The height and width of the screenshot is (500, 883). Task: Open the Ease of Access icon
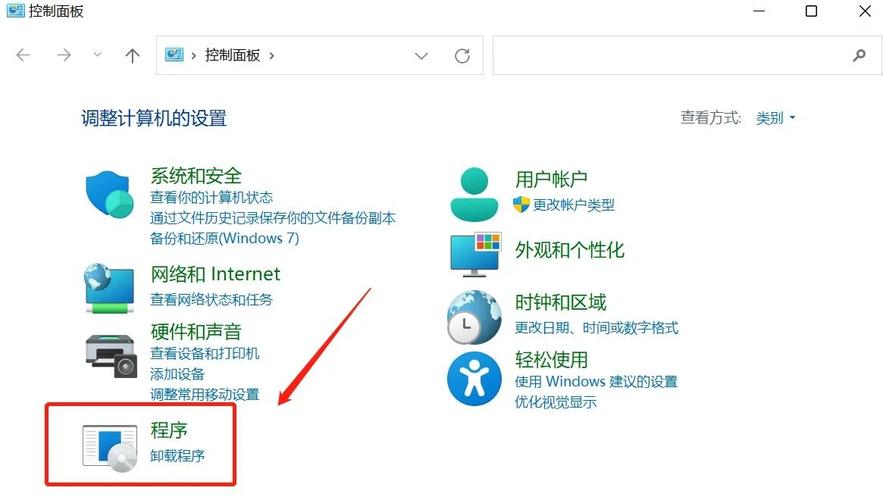(x=474, y=378)
